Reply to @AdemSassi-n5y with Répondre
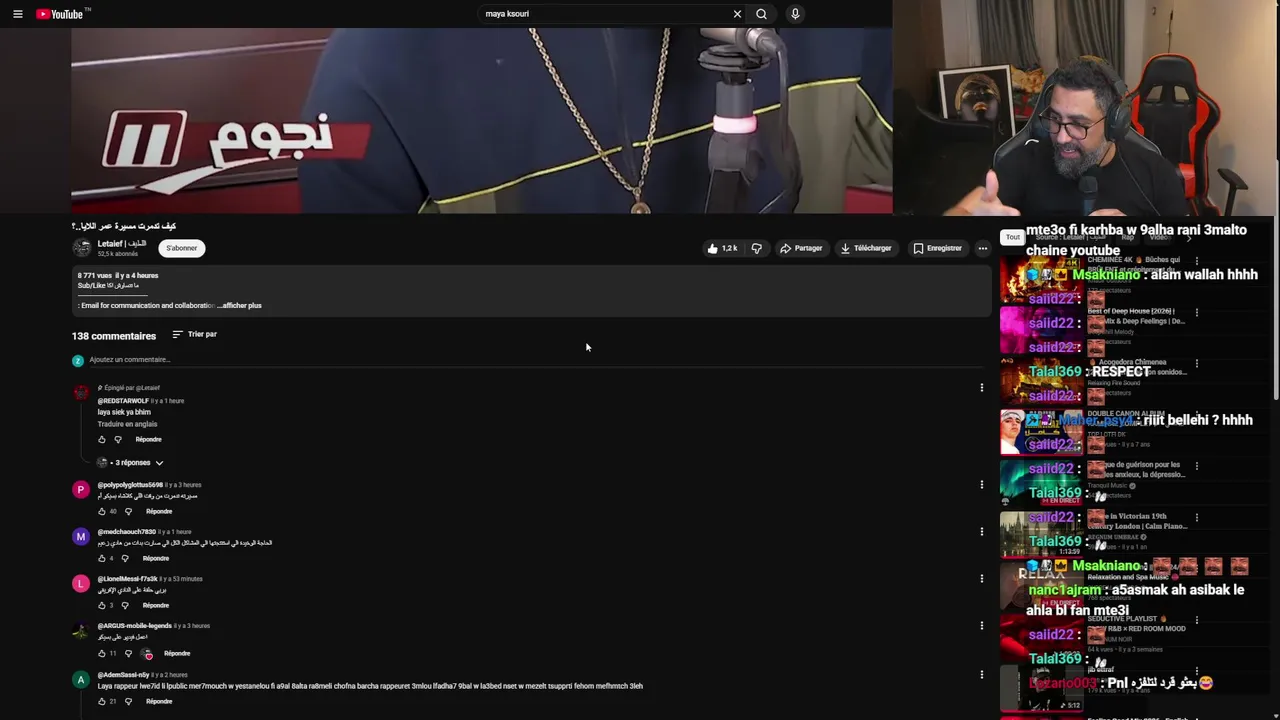Screen dimensions: 1280x720 tap(159, 702)
